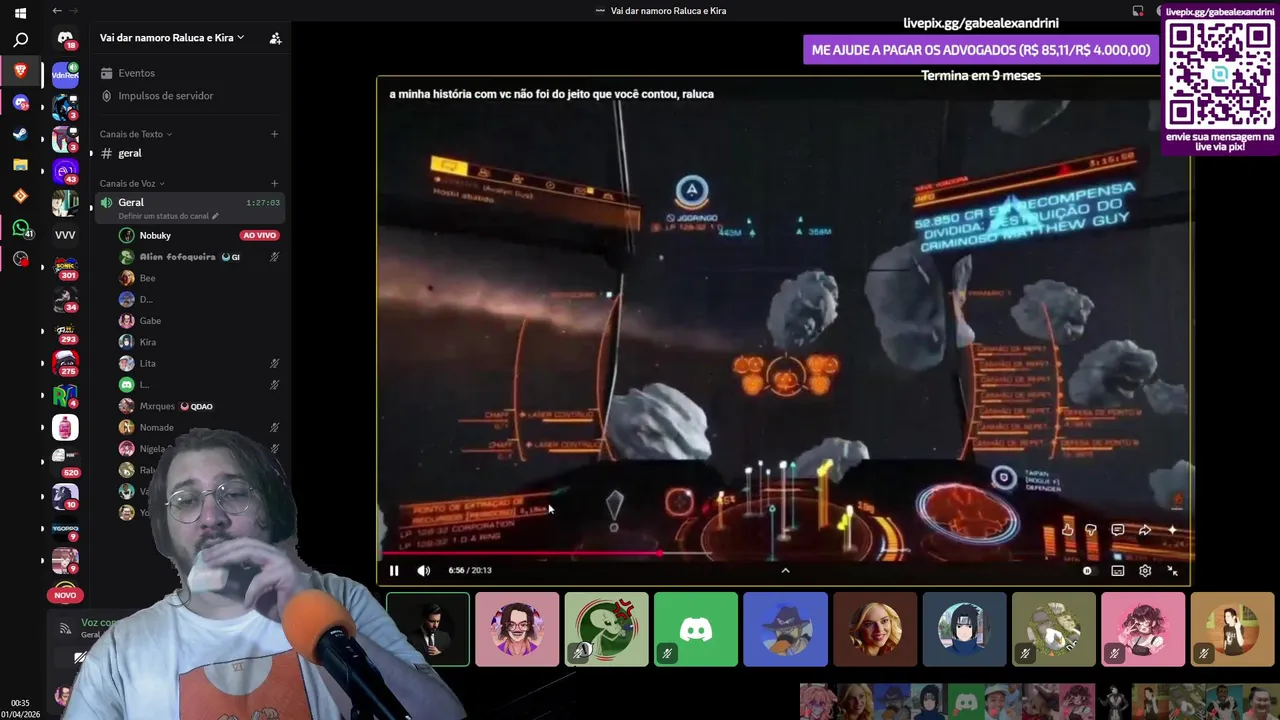Open video settings gear icon
Image resolution: width=1280 pixels, height=720 pixels.
point(1145,571)
